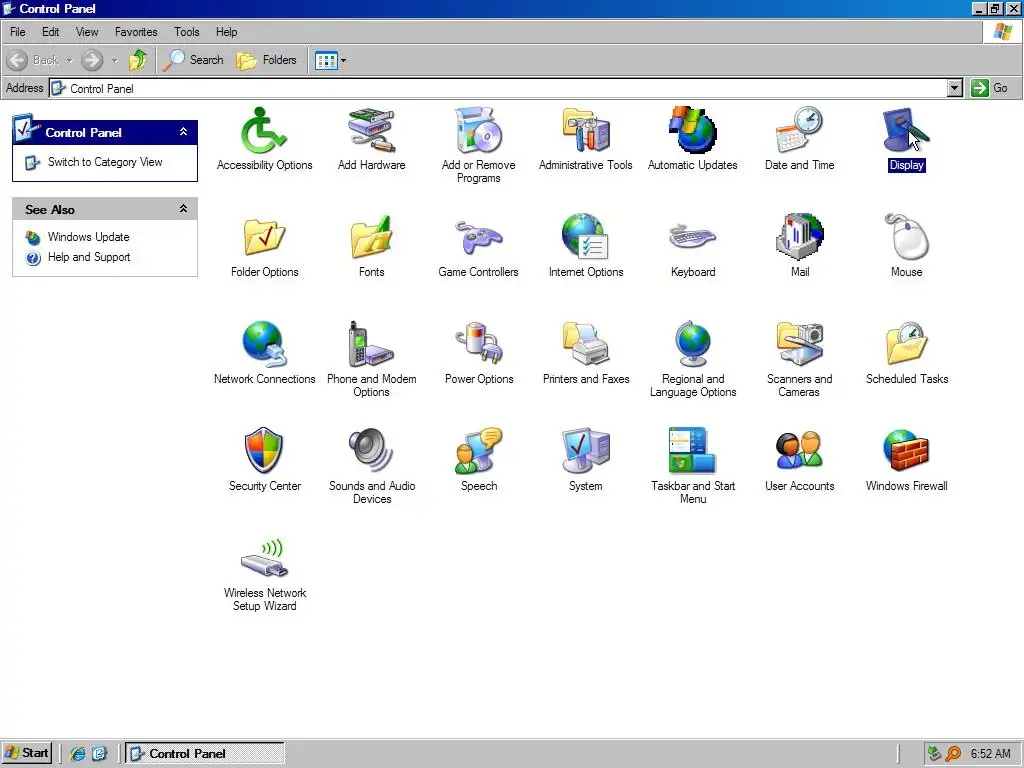Click the system tray clock
This screenshot has height=768, width=1024.
990,754
